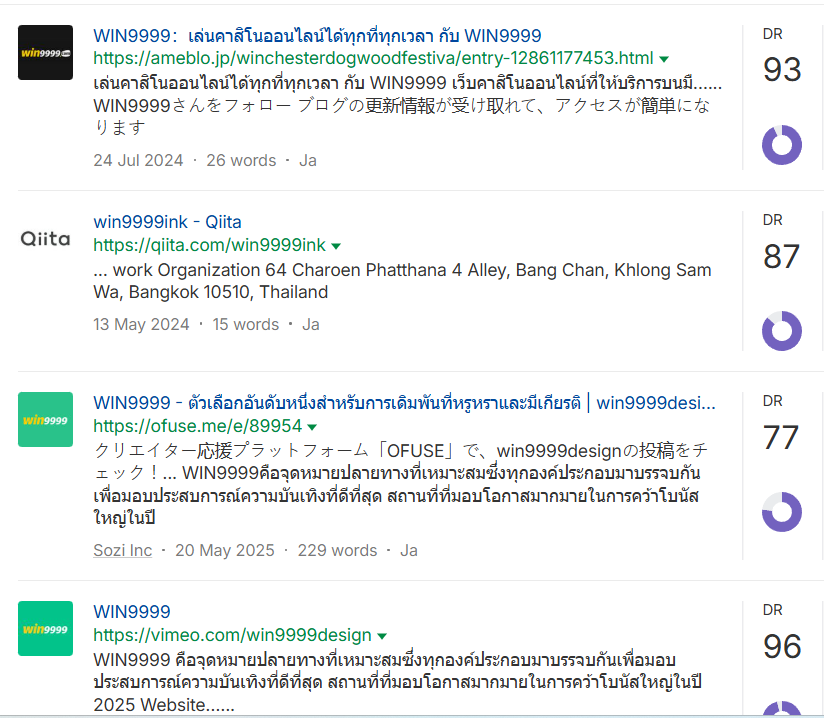
Task: Click the DR 93 donut chart
Action: [x=782, y=145]
